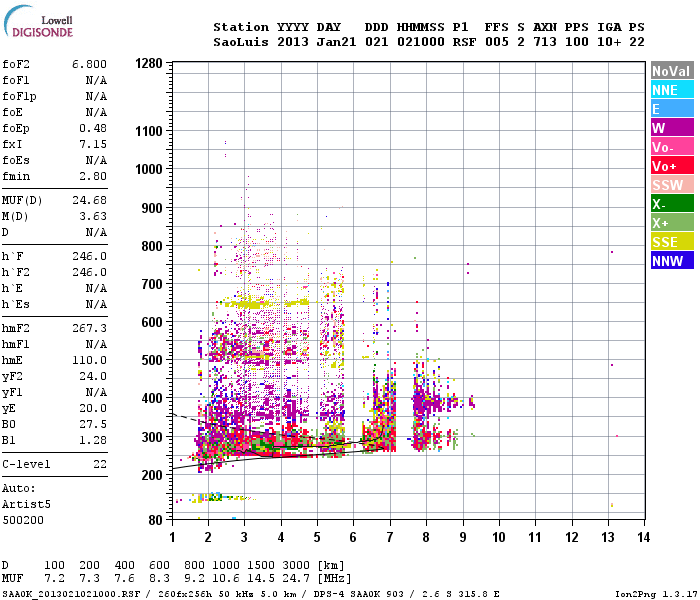Viewport: 700px width, 600px height.
Task: Select the E blue legend swatch
Action: click(x=672, y=108)
